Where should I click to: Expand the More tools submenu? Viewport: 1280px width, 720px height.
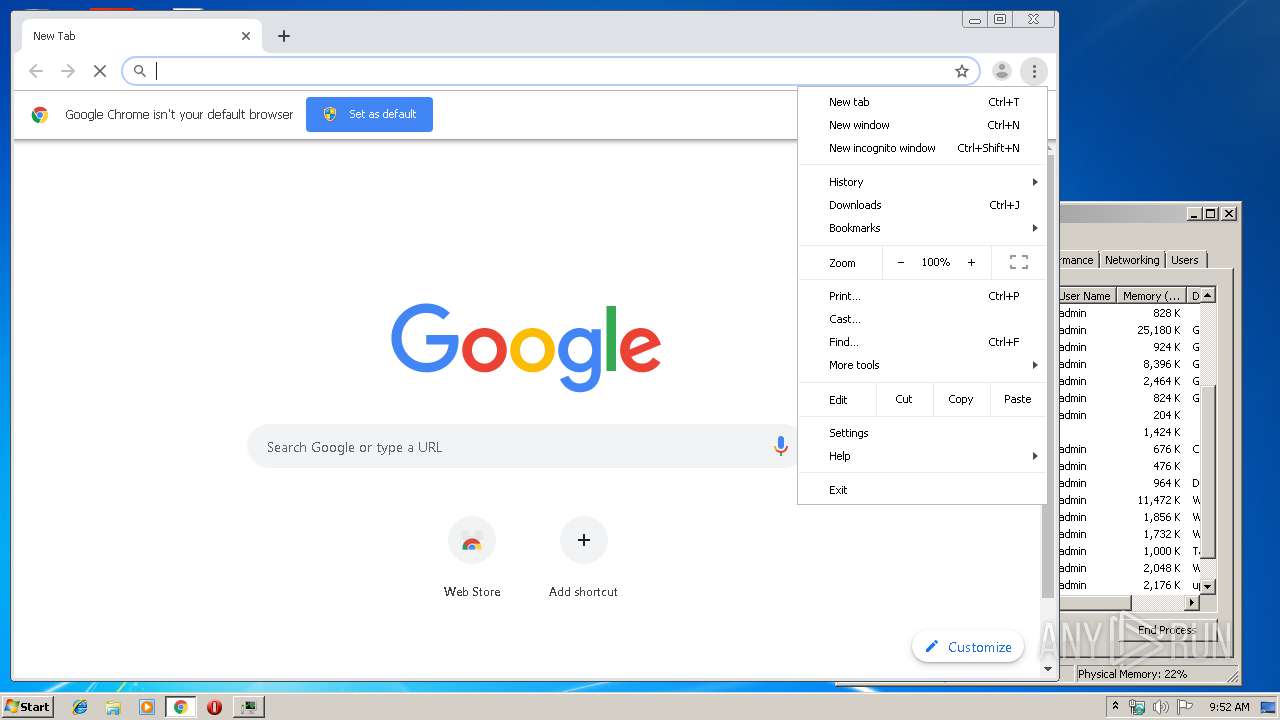922,365
